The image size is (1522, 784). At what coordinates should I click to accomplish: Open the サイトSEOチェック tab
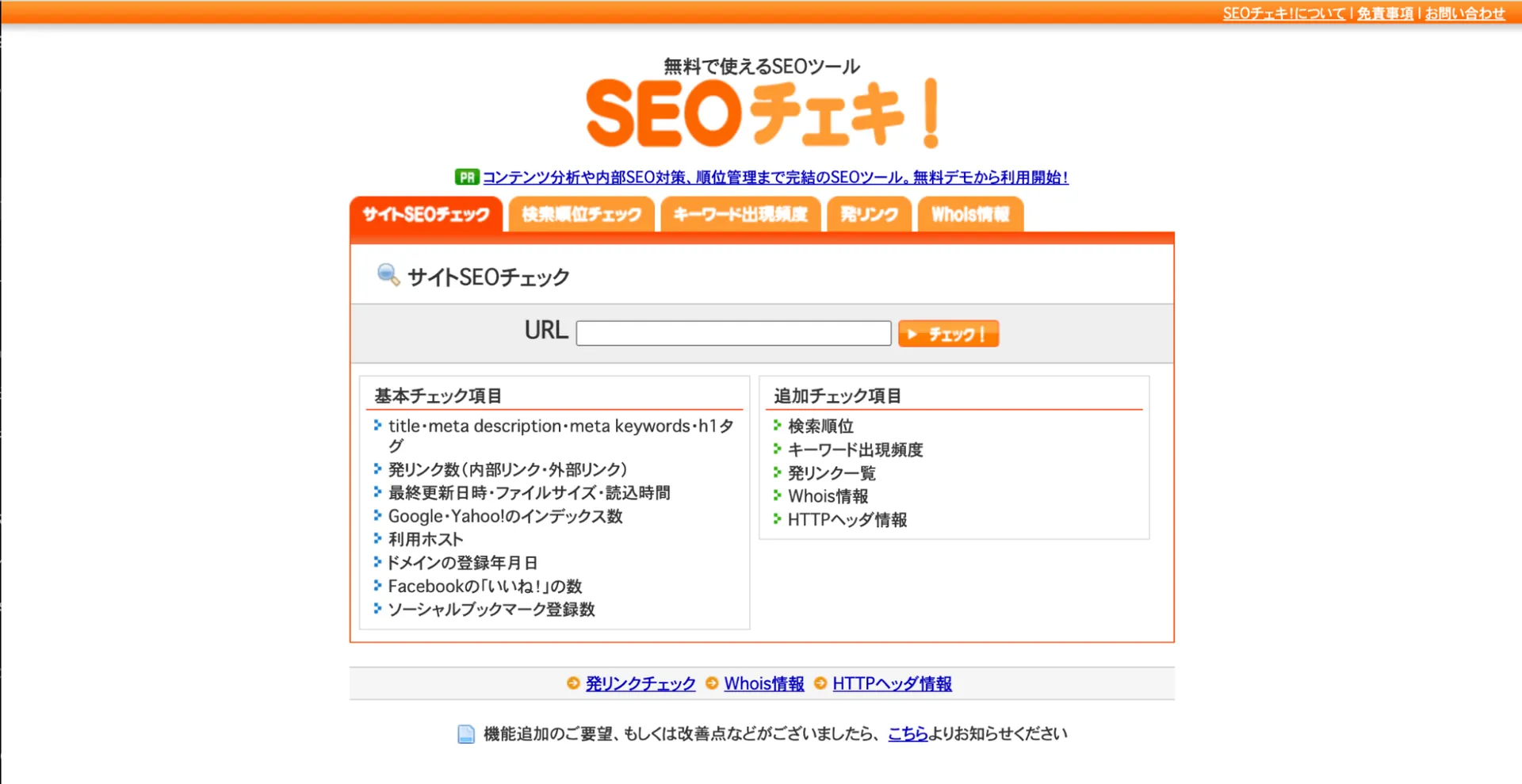(426, 214)
